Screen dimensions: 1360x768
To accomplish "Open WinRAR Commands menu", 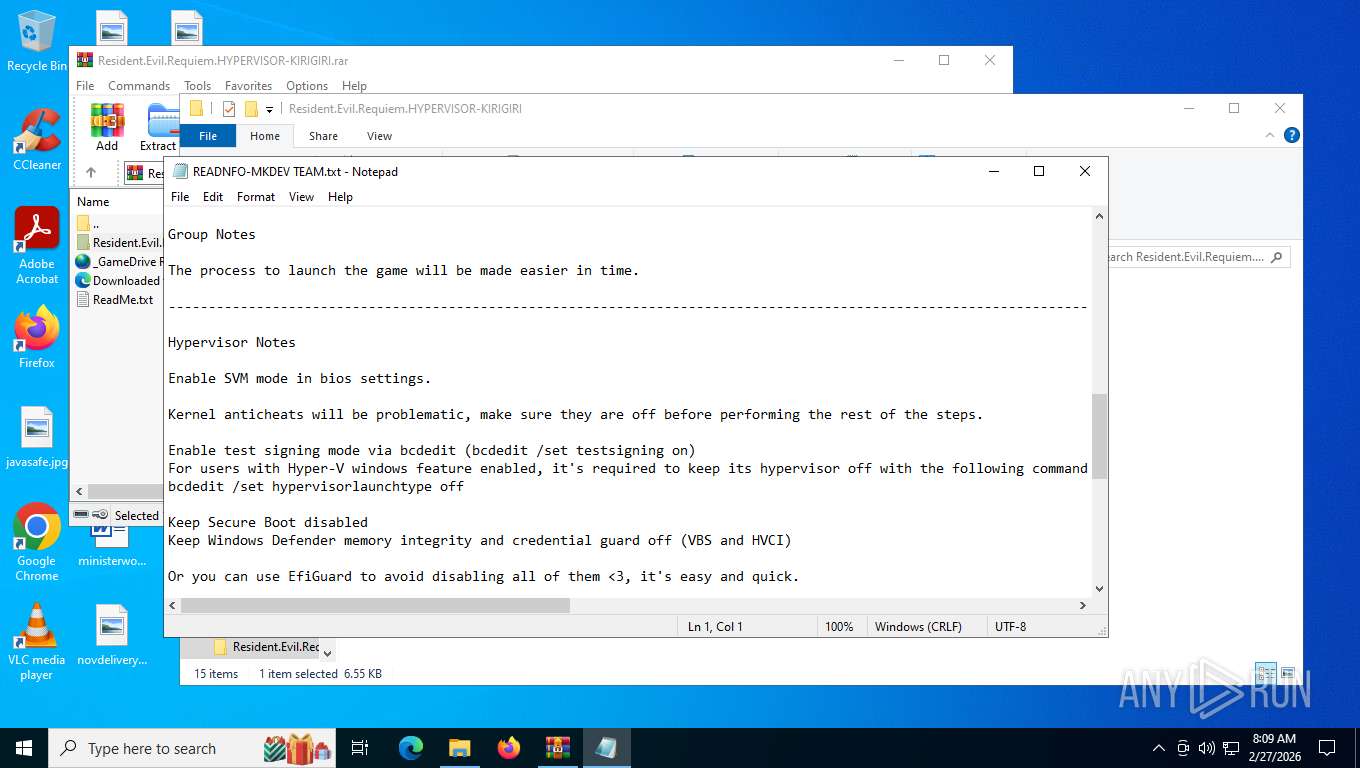I will tap(139, 86).
